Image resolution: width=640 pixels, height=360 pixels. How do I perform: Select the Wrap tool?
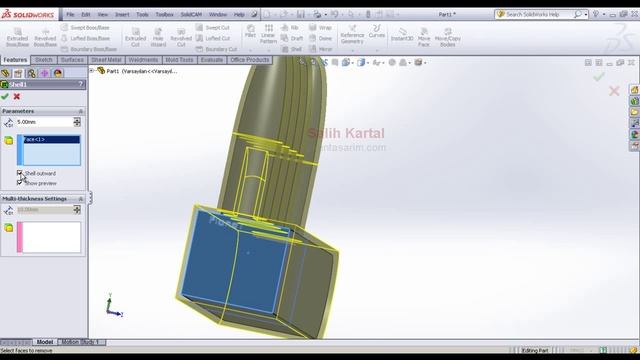320,28
